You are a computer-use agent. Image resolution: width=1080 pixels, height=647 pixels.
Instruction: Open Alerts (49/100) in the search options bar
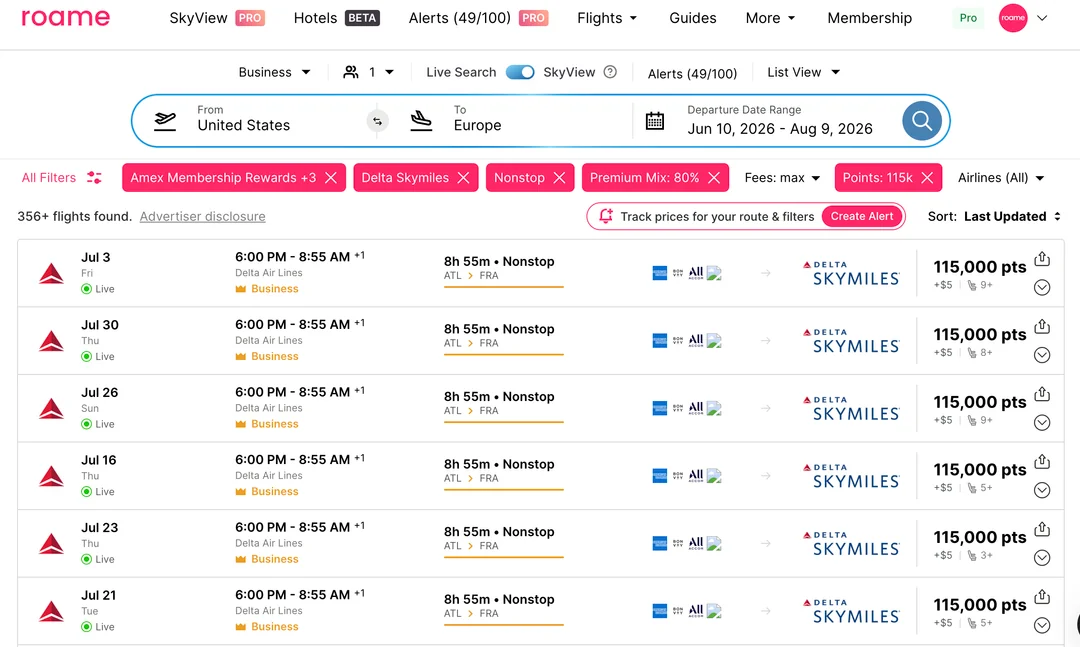click(692, 73)
